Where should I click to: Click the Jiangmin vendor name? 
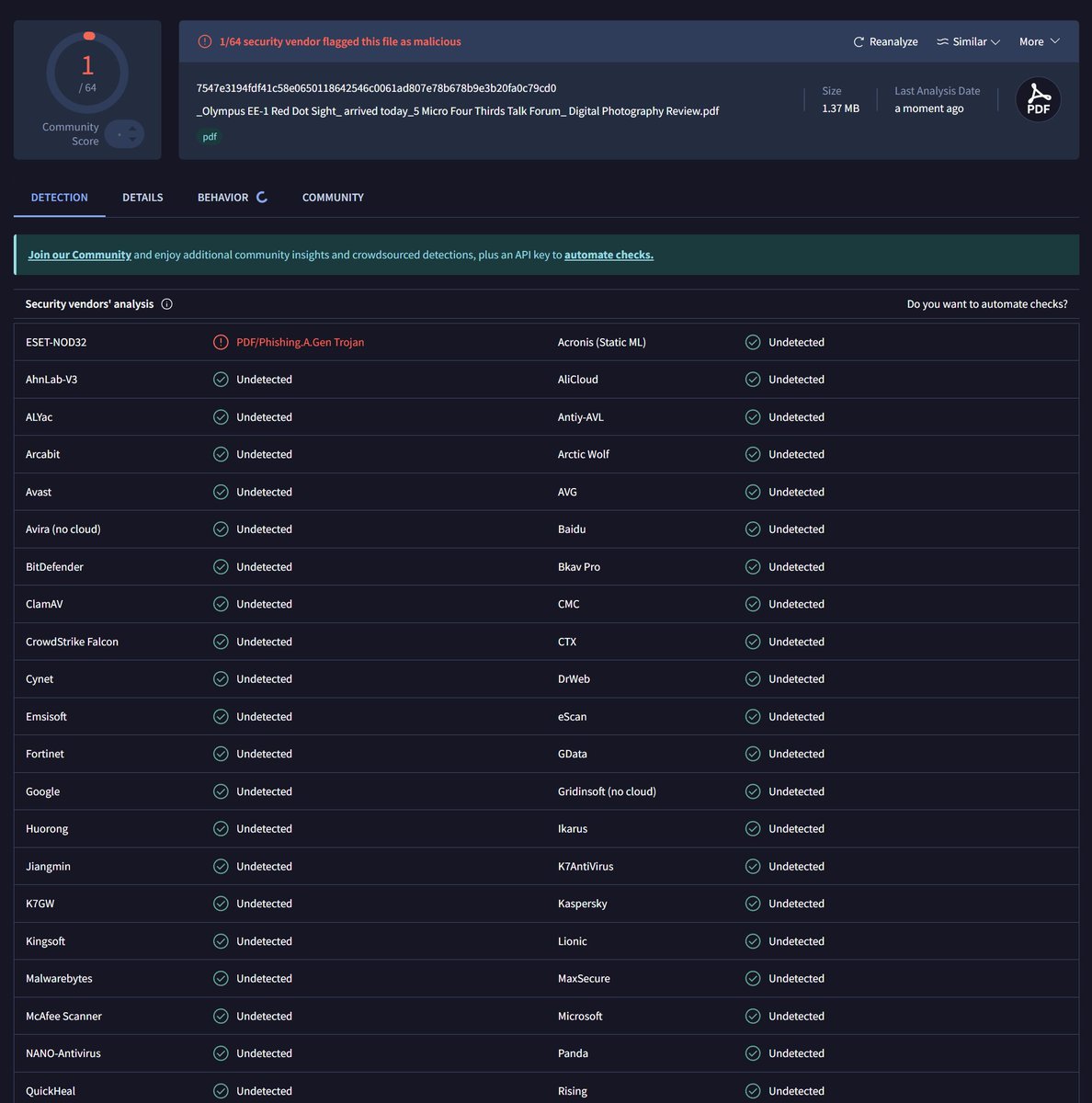tap(48, 867)
